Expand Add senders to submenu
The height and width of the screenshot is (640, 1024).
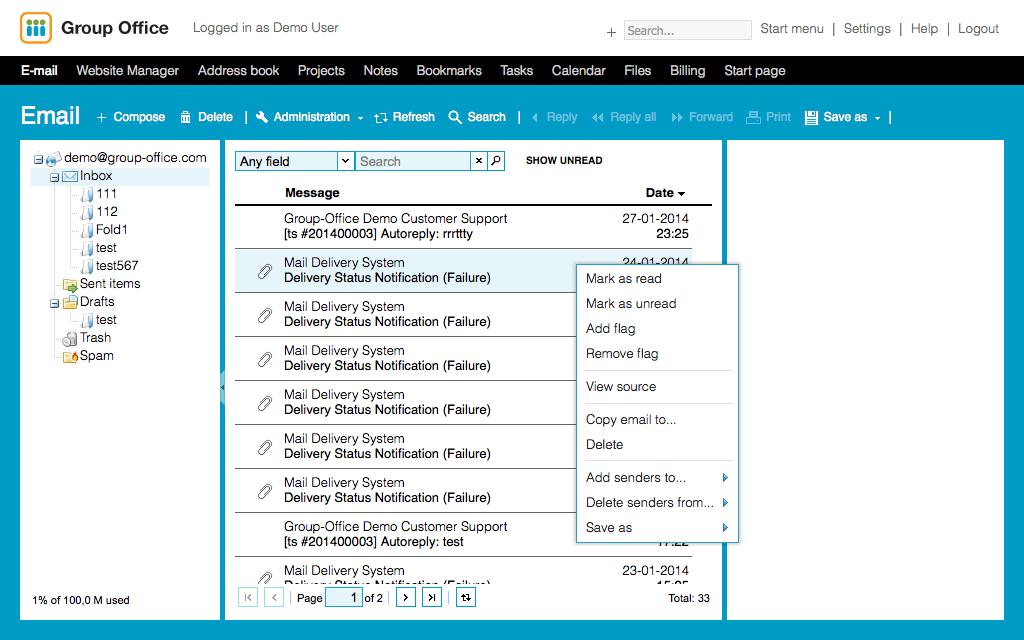click(725, 478)
